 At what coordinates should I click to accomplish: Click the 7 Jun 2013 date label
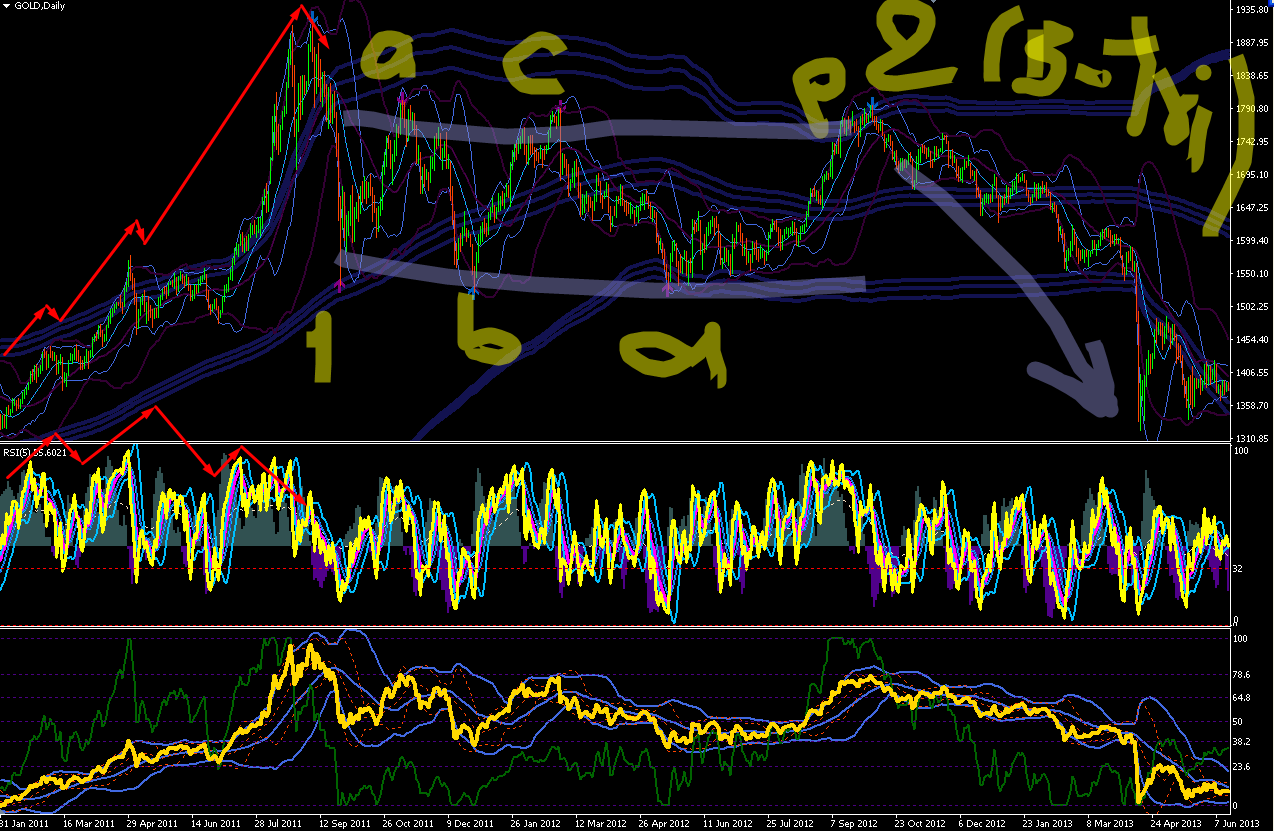(x=1237, y=823)
